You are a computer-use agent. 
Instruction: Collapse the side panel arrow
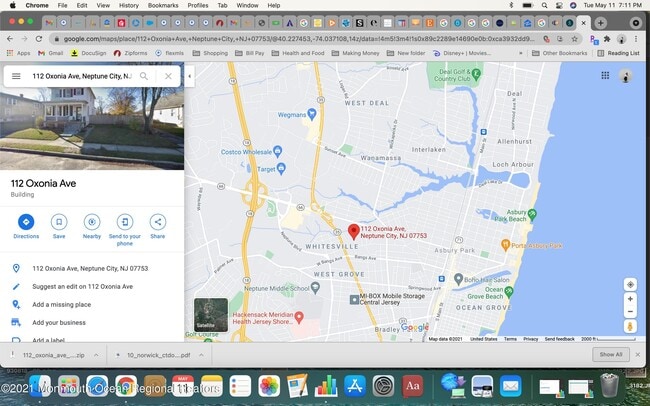[x=189, y=76]
